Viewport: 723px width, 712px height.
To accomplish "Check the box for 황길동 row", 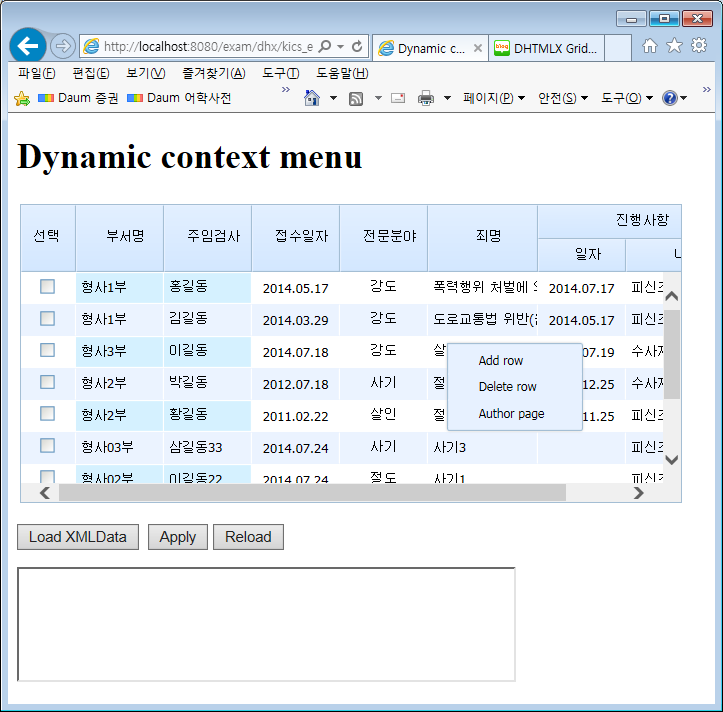I will click(47, 414).
